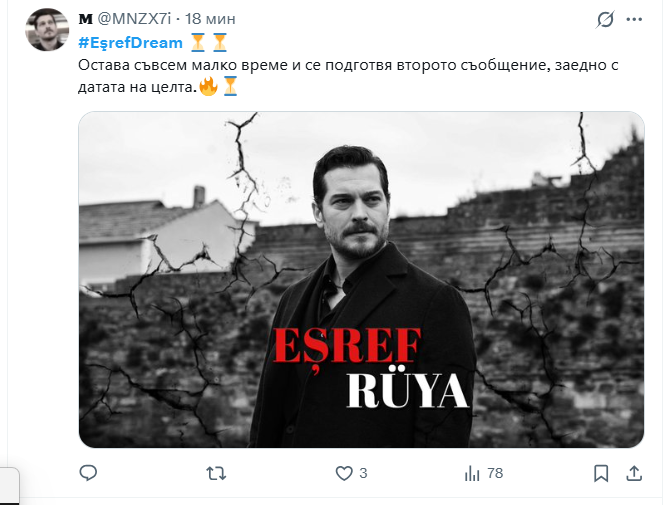Click the reply speech bubble icon

[88, 473]
